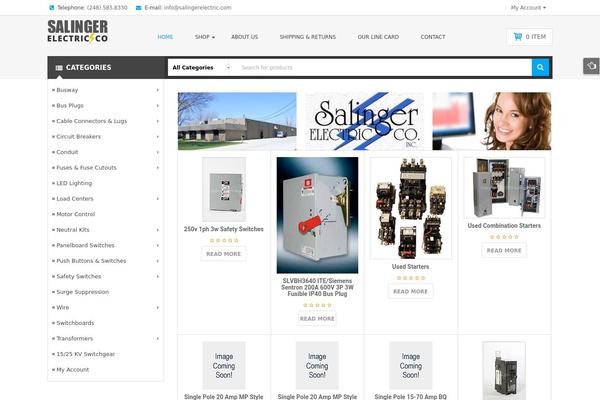This screenshot has width=600, height=400.
Task: Open the Contact page
Action: pyautogui.click(x=433, y=37)
